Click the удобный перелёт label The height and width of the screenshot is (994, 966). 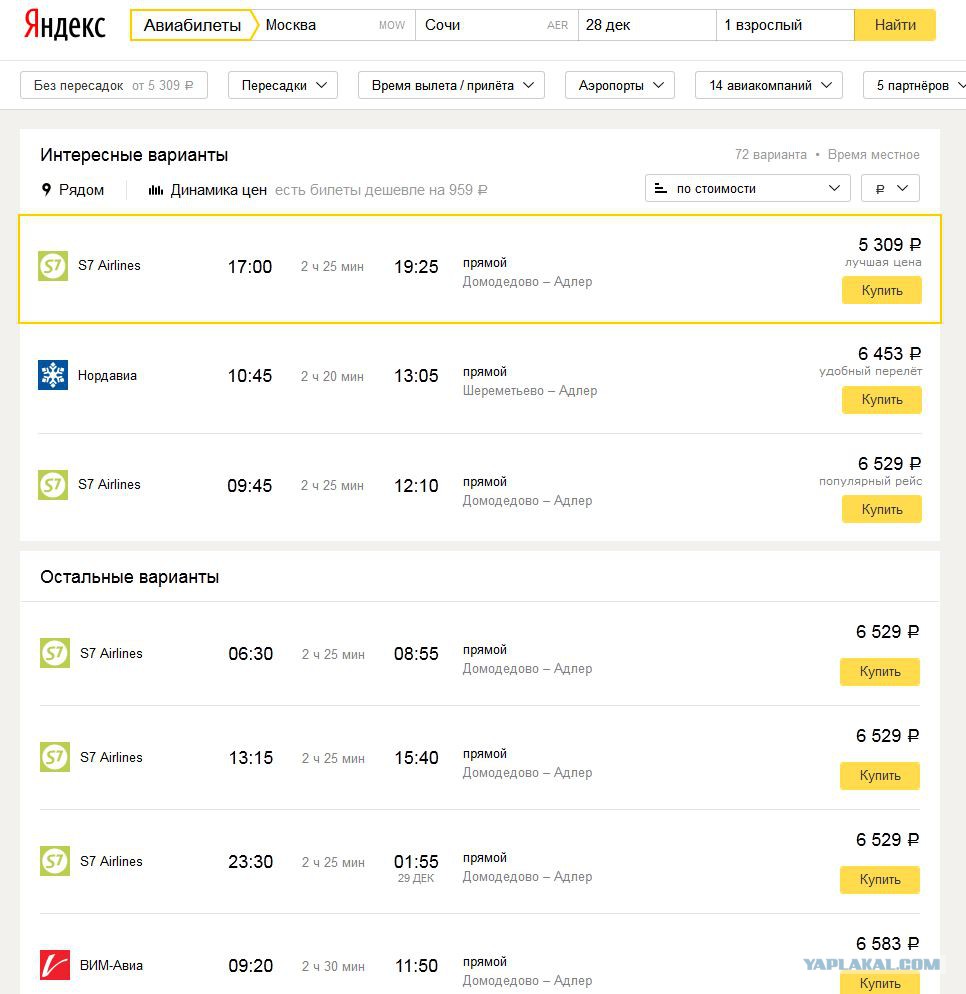point(870,371)
